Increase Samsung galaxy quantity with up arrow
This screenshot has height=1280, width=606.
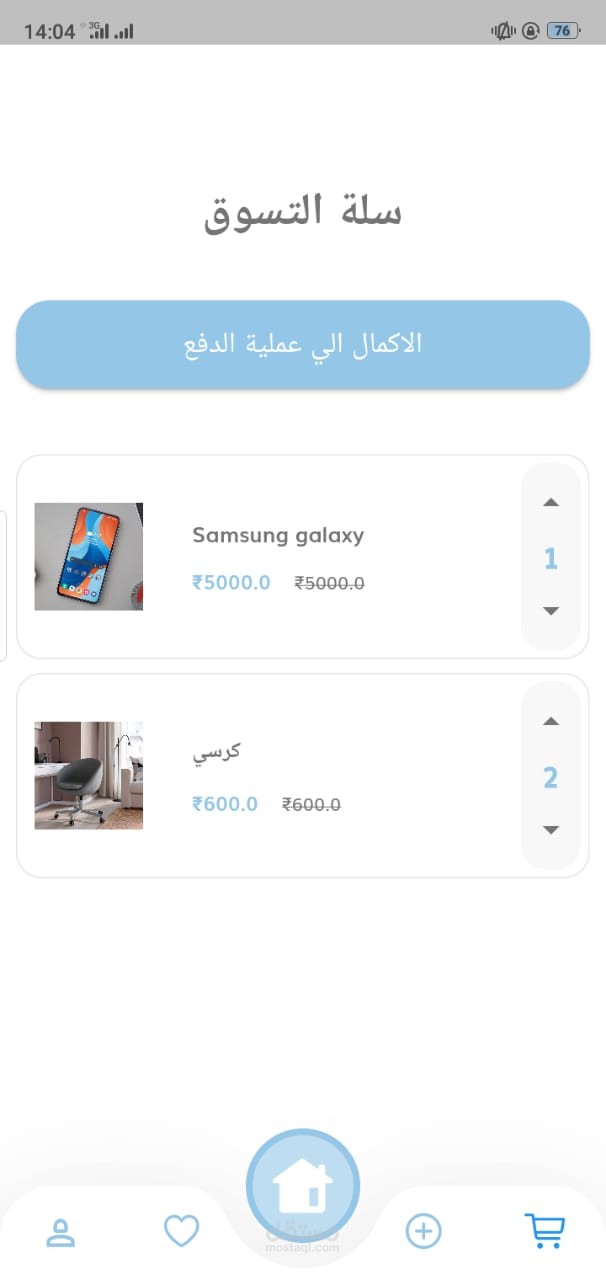tap(551, 503)
